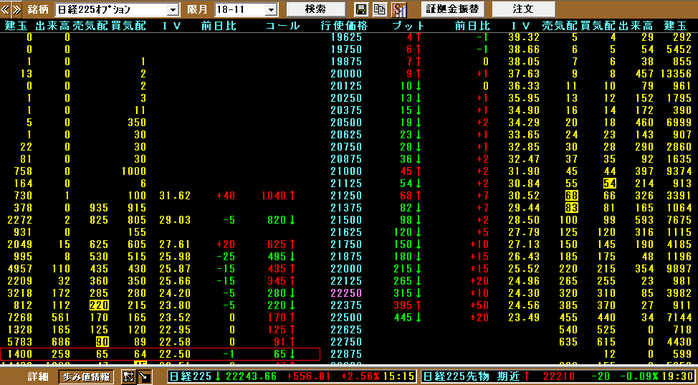
Task: Click call change +40 at strike 21250
Action: (x=226, y=195)
